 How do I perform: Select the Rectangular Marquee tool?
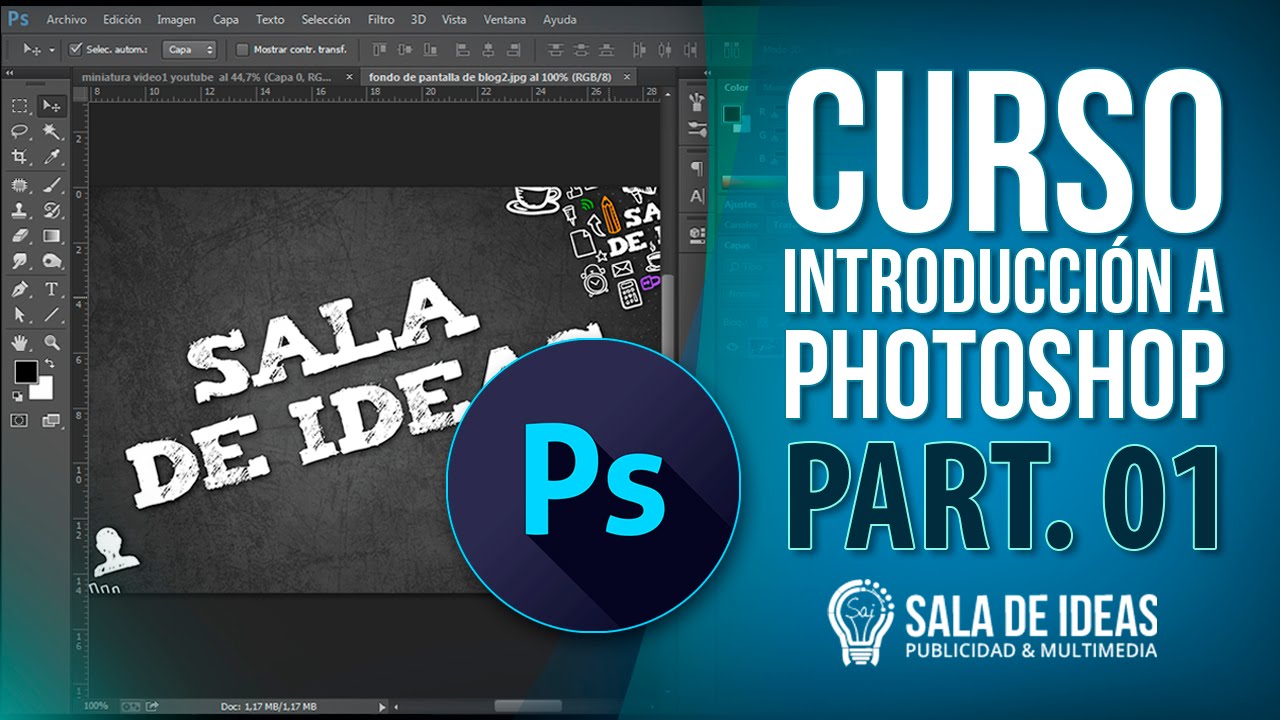click(19, 106)
